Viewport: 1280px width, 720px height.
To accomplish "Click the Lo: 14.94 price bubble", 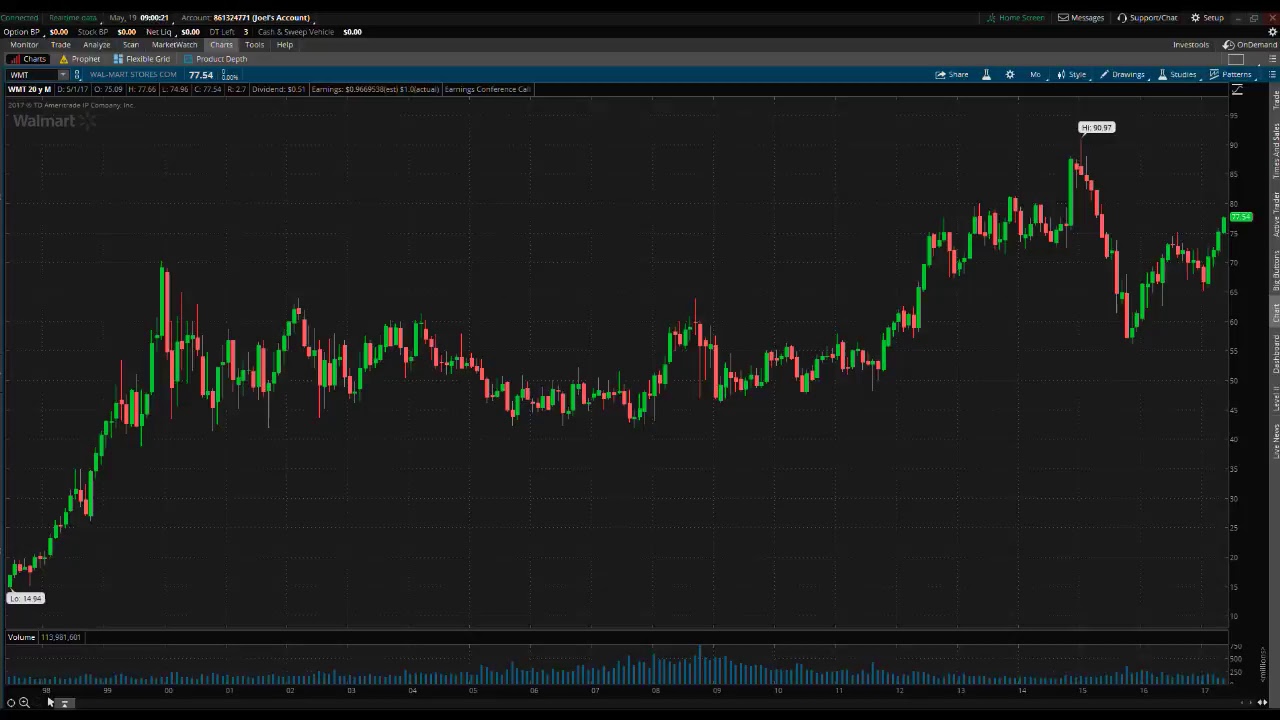I will click(25, 598).
